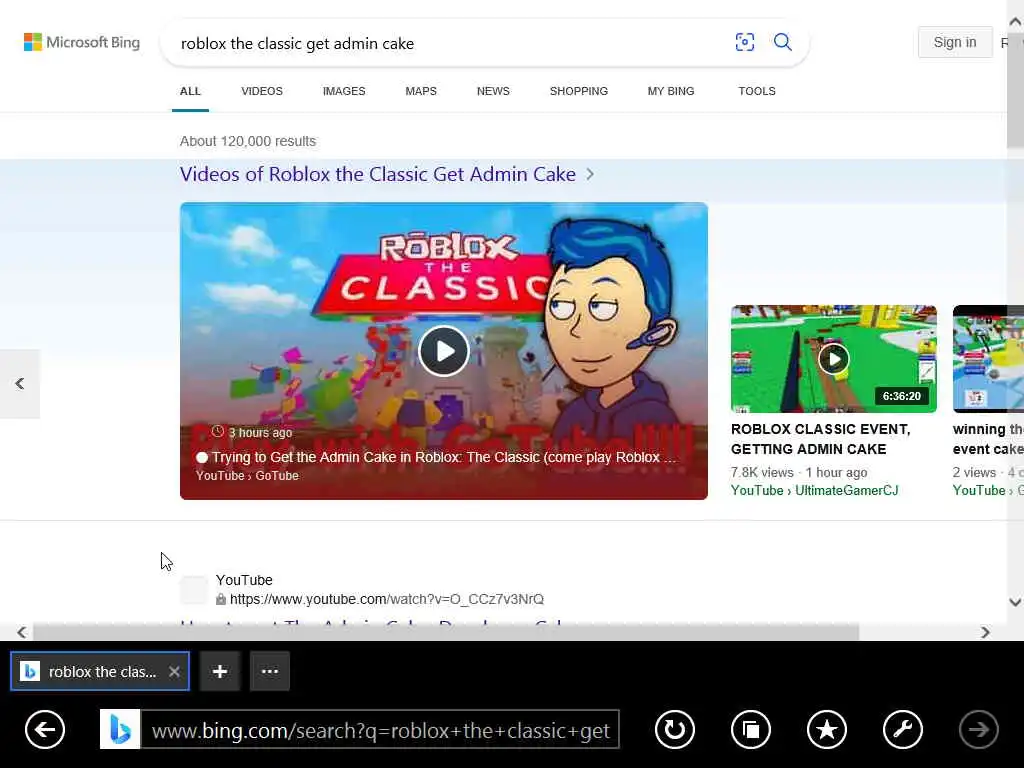Open page tools wrench button
The image size is (1024, 768).
click(903, 729)
